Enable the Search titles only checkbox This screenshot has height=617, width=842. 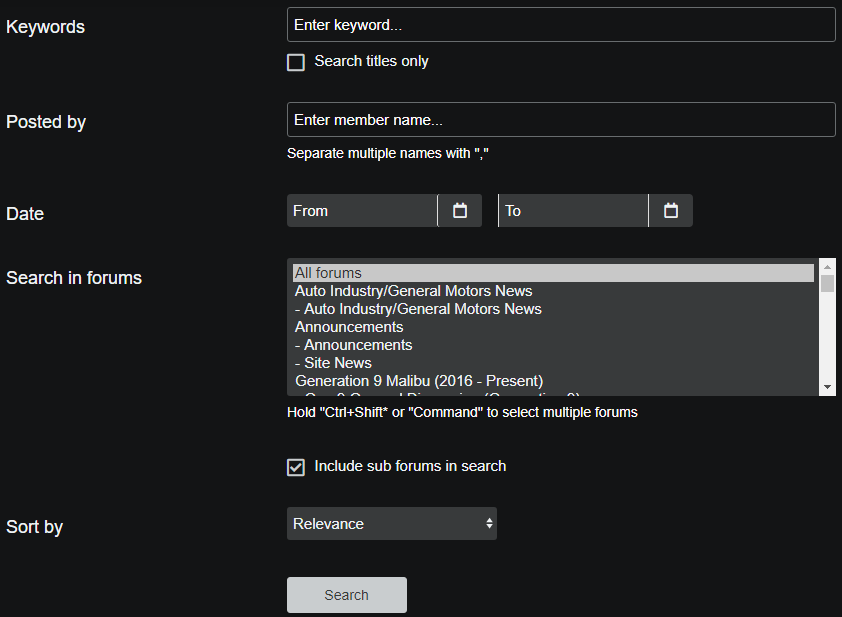point(296,62)
